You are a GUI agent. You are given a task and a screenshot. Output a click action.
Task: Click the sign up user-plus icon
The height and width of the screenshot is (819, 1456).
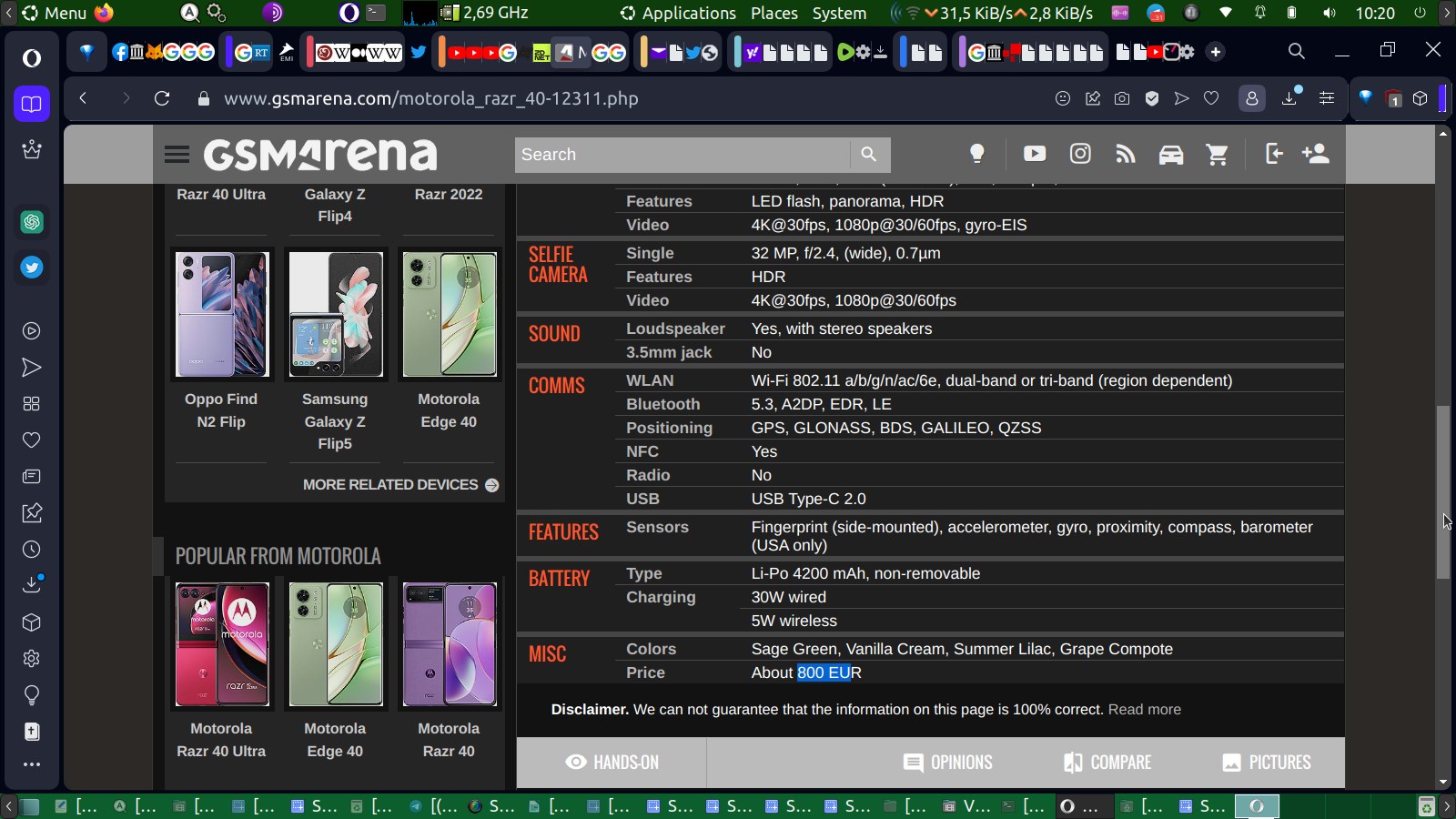pos(1316,154)
